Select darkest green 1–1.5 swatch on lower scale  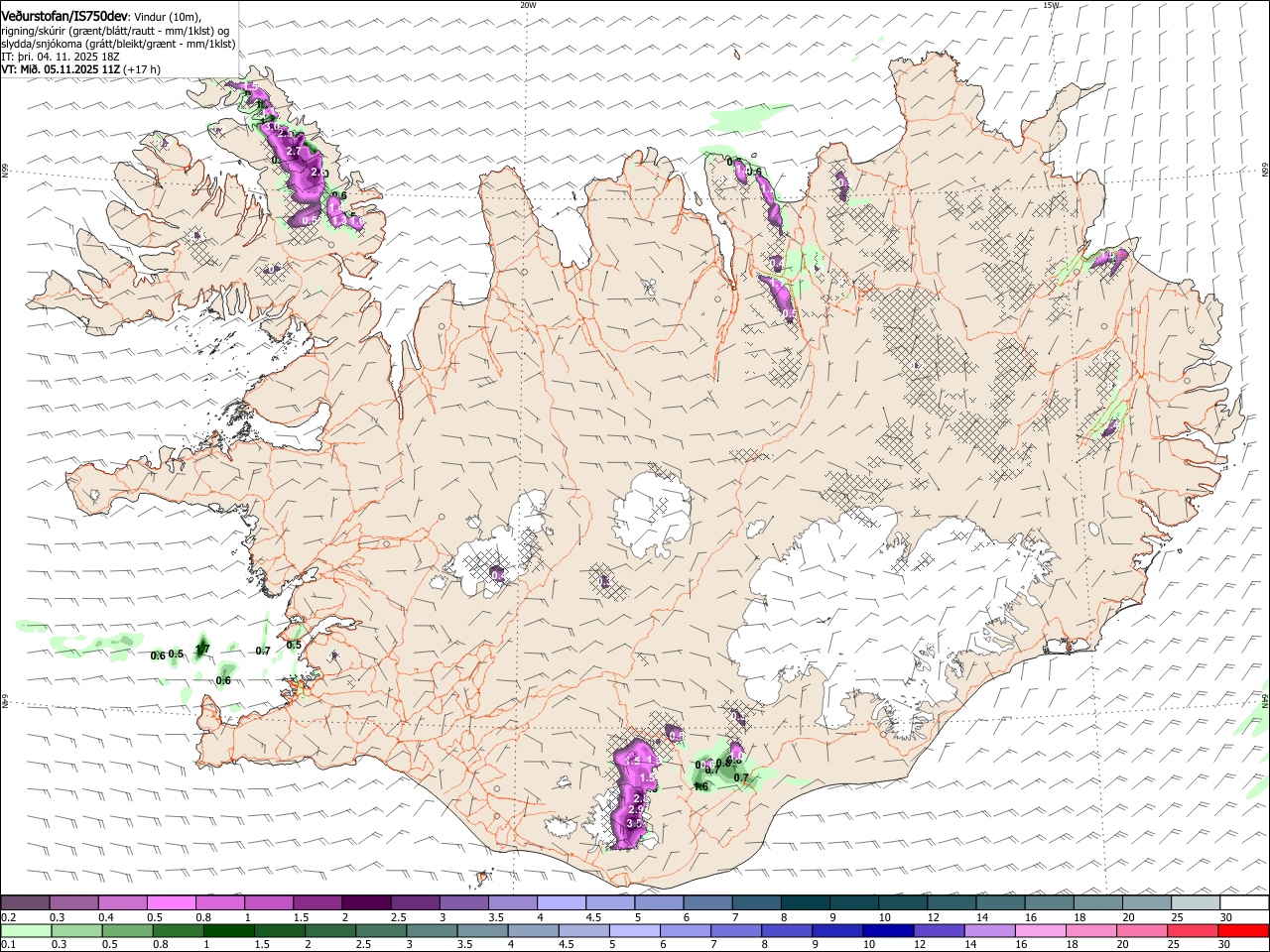coord(228,930)
